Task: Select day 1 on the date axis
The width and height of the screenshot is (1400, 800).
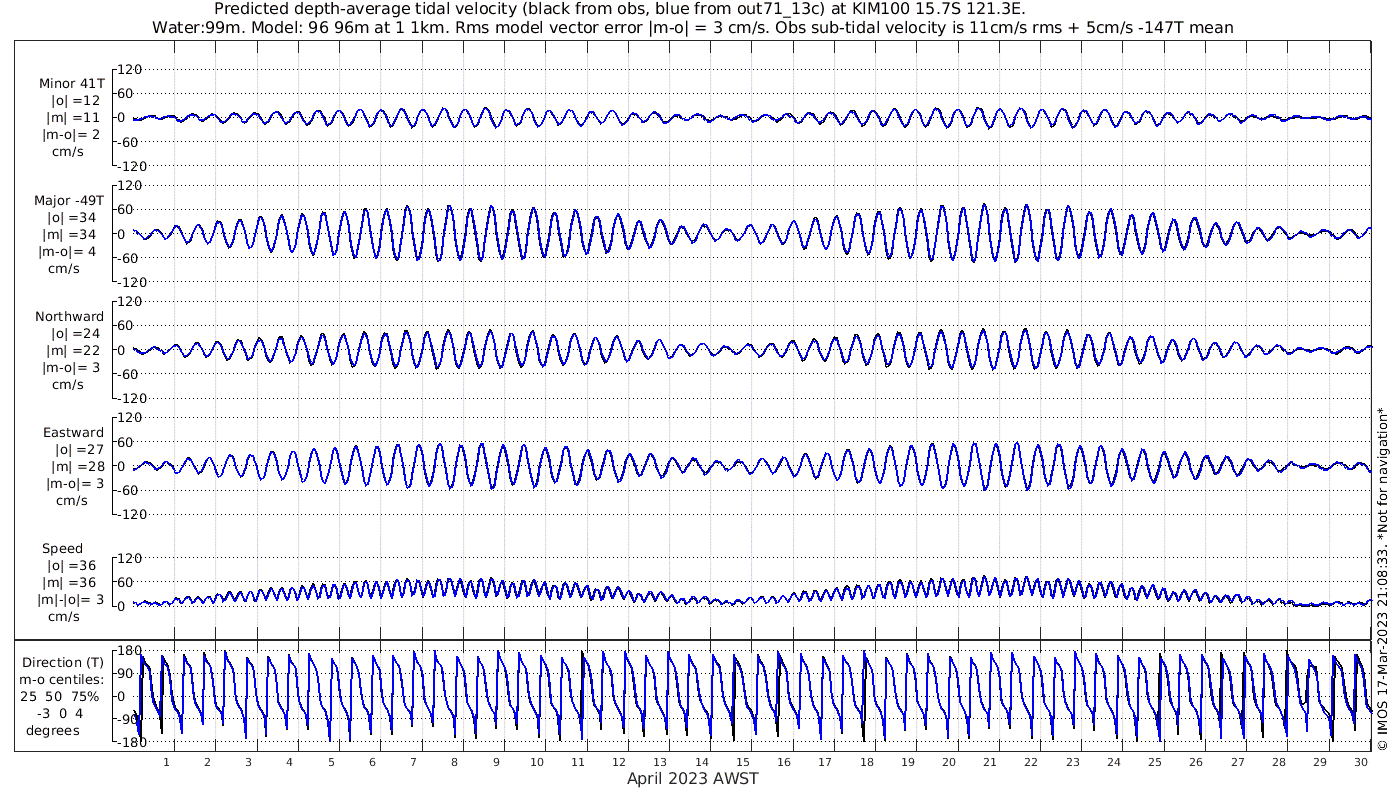Action: tap(166, 762)
